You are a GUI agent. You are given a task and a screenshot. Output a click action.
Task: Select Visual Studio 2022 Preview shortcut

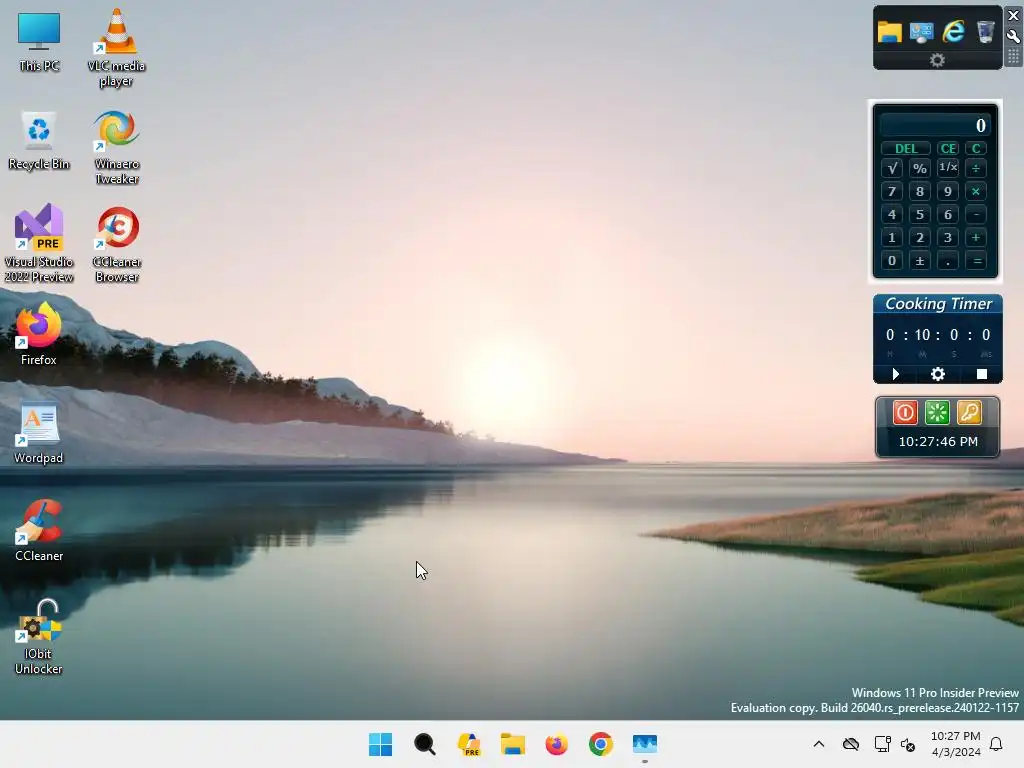click(39, 243)
